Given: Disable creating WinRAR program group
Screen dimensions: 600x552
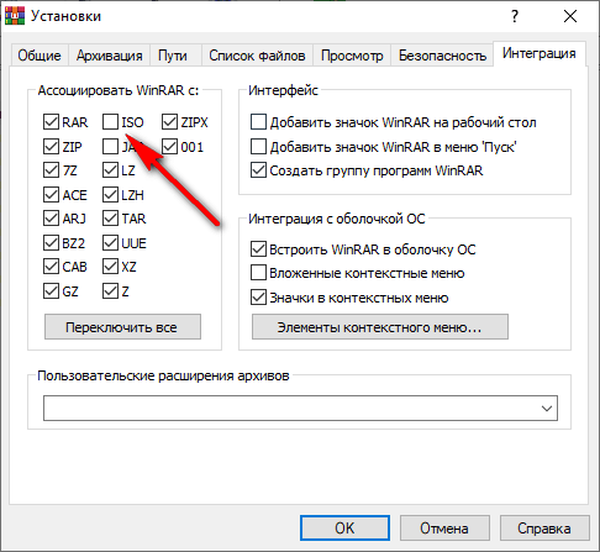Looking at the screenshot, I should pyautogui.click(x=259, y=171).
